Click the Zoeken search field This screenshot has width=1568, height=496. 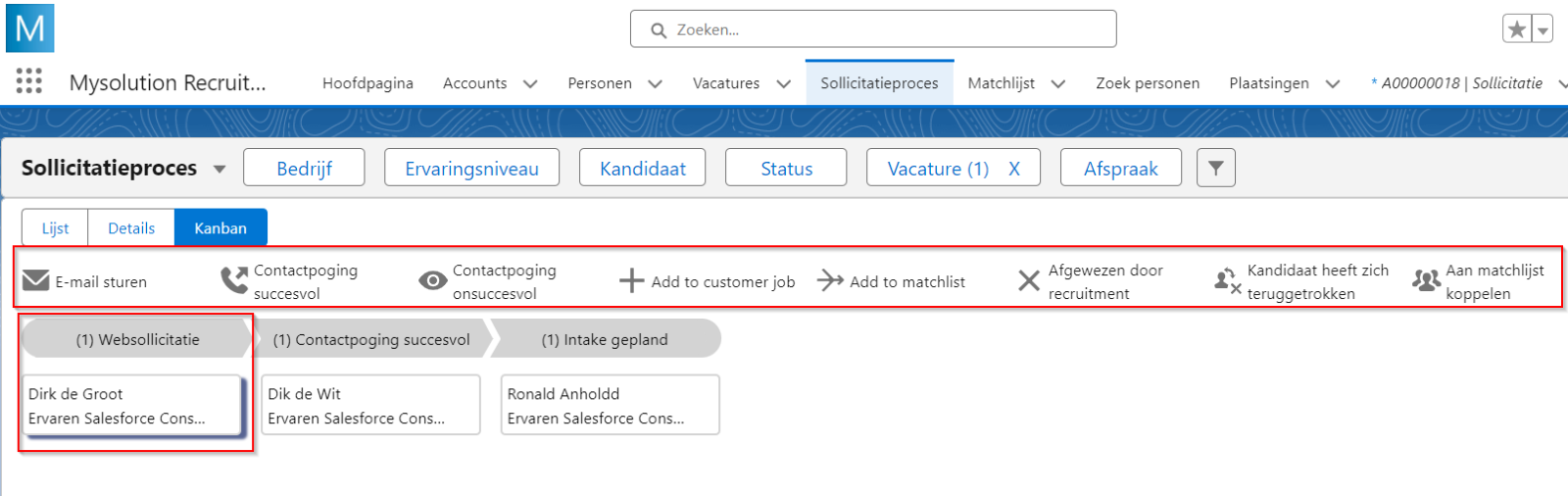(x=872, y=29)
